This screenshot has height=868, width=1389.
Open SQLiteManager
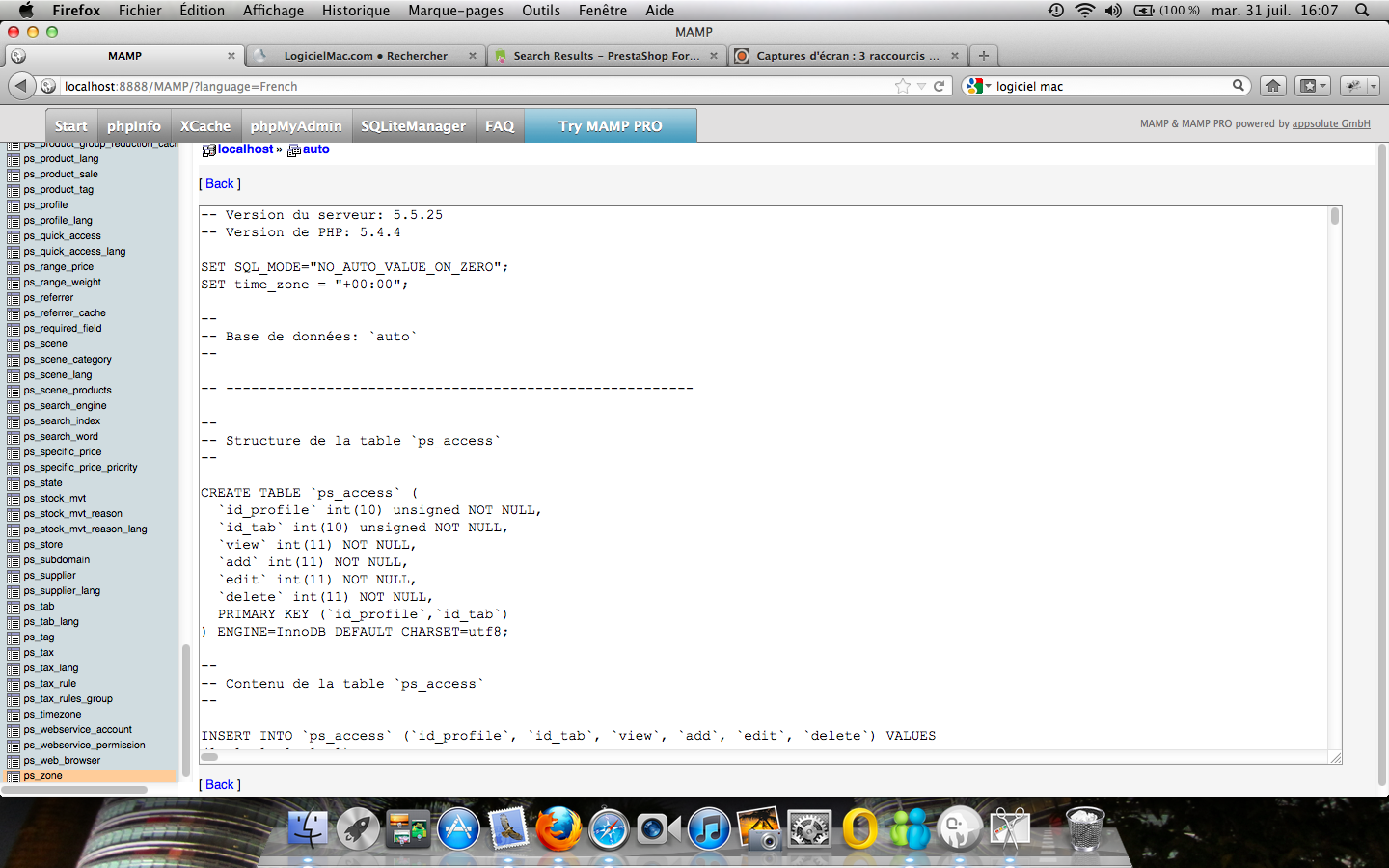tap(413, 126)
